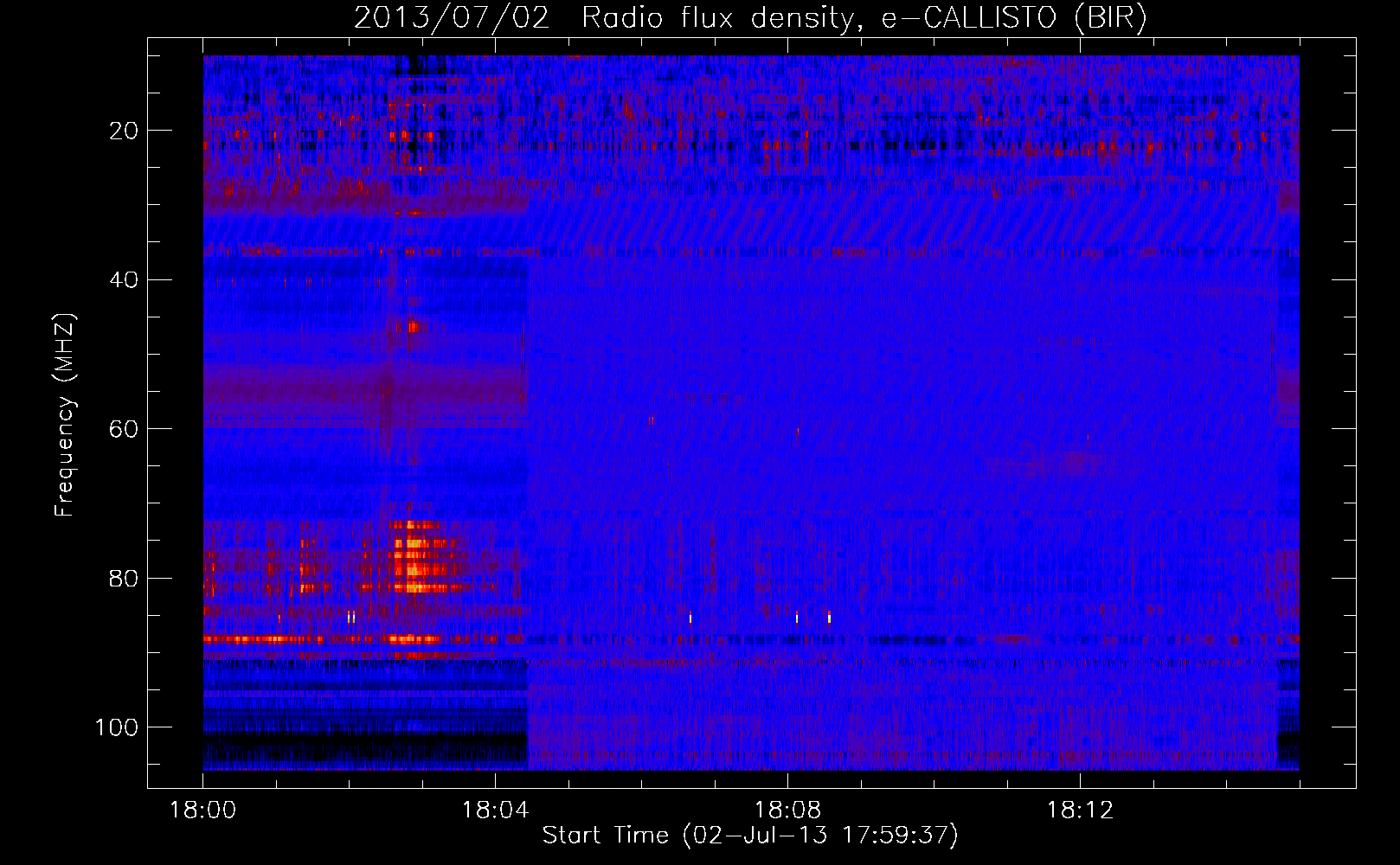Click the 40 frequency tick label
Screen dimensions: 1400x865
point(125,280)
